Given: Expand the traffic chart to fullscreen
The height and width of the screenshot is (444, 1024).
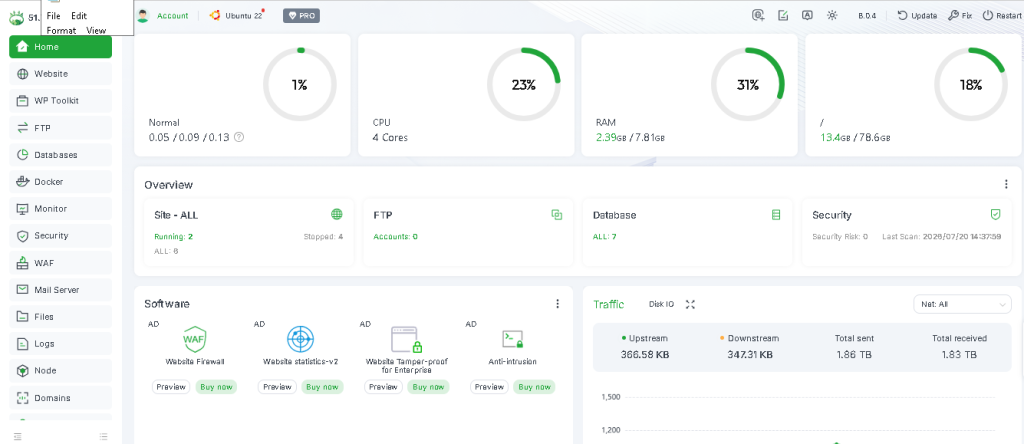Looking at the screenshot, I should [x=690, y=304].
